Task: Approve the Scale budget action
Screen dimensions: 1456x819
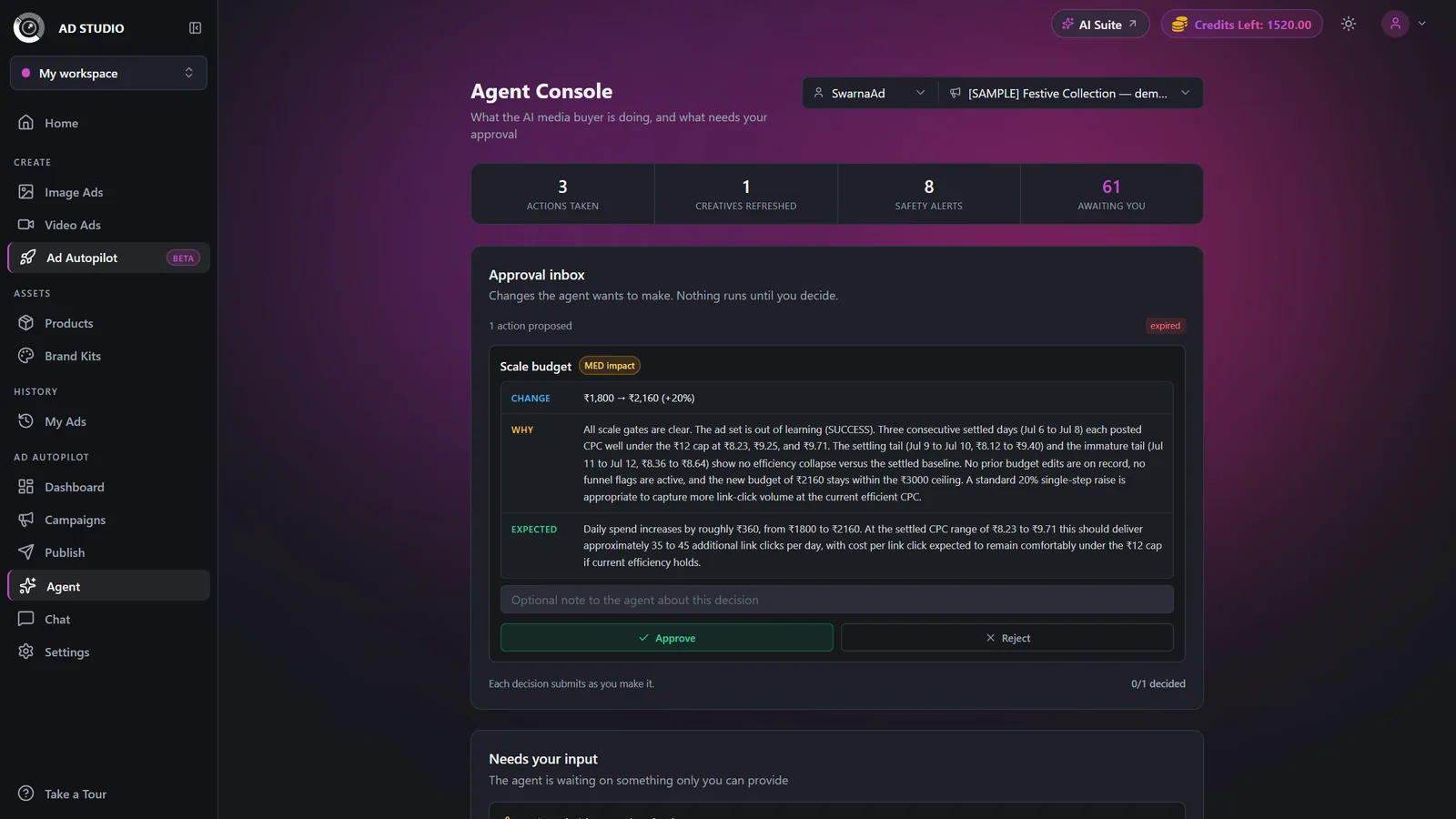Action: click(x=667, y=638)
